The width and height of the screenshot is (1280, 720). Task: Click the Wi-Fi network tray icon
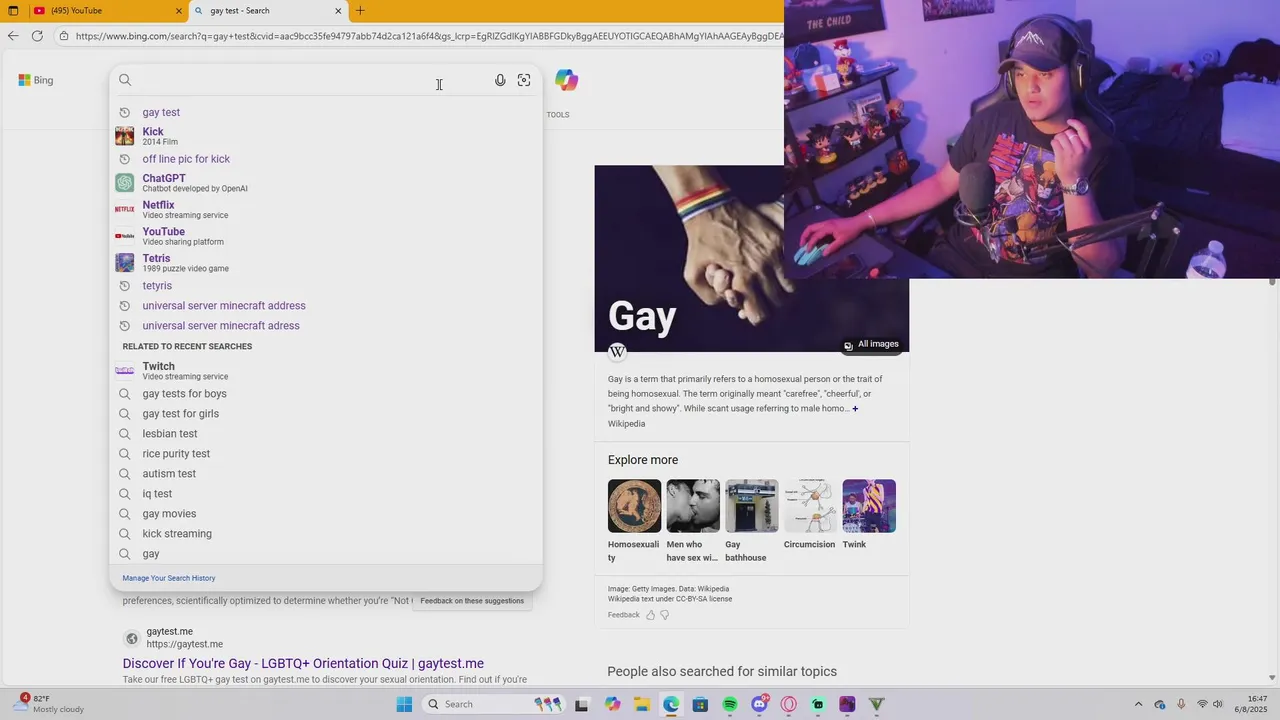pos(1202,704)
